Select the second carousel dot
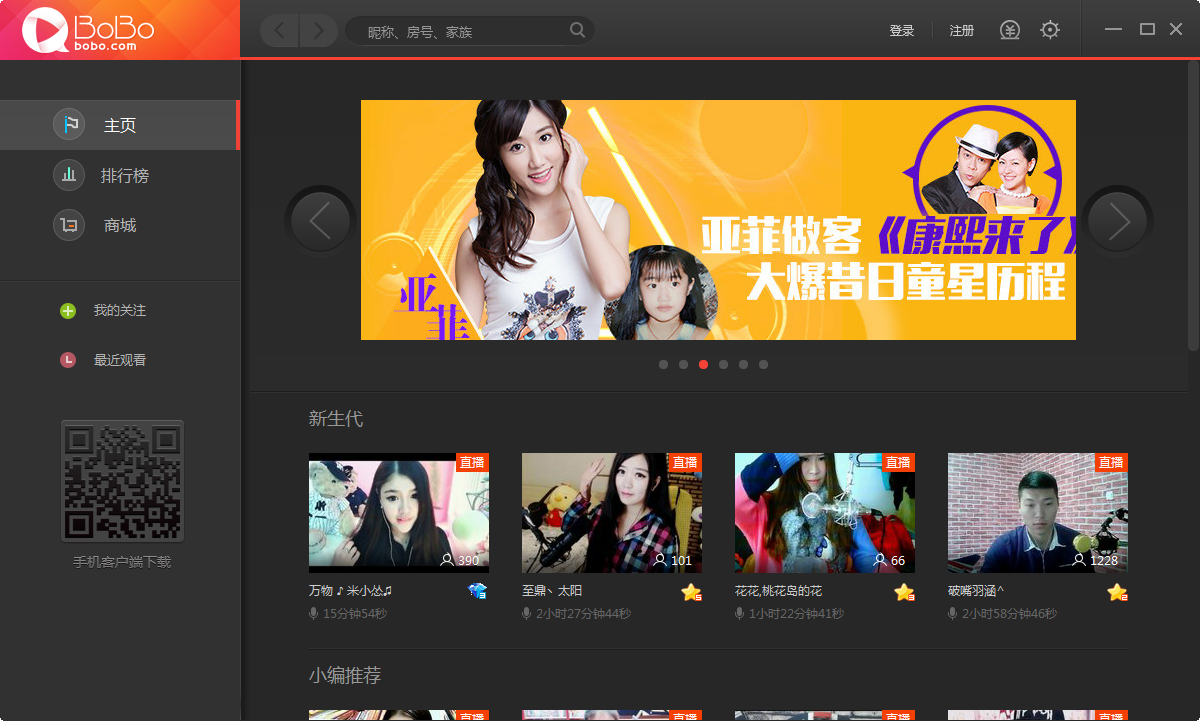Image resolution: width=1200 pixels, height=721 pixels. pyautogui.click(x=683, y=365)
